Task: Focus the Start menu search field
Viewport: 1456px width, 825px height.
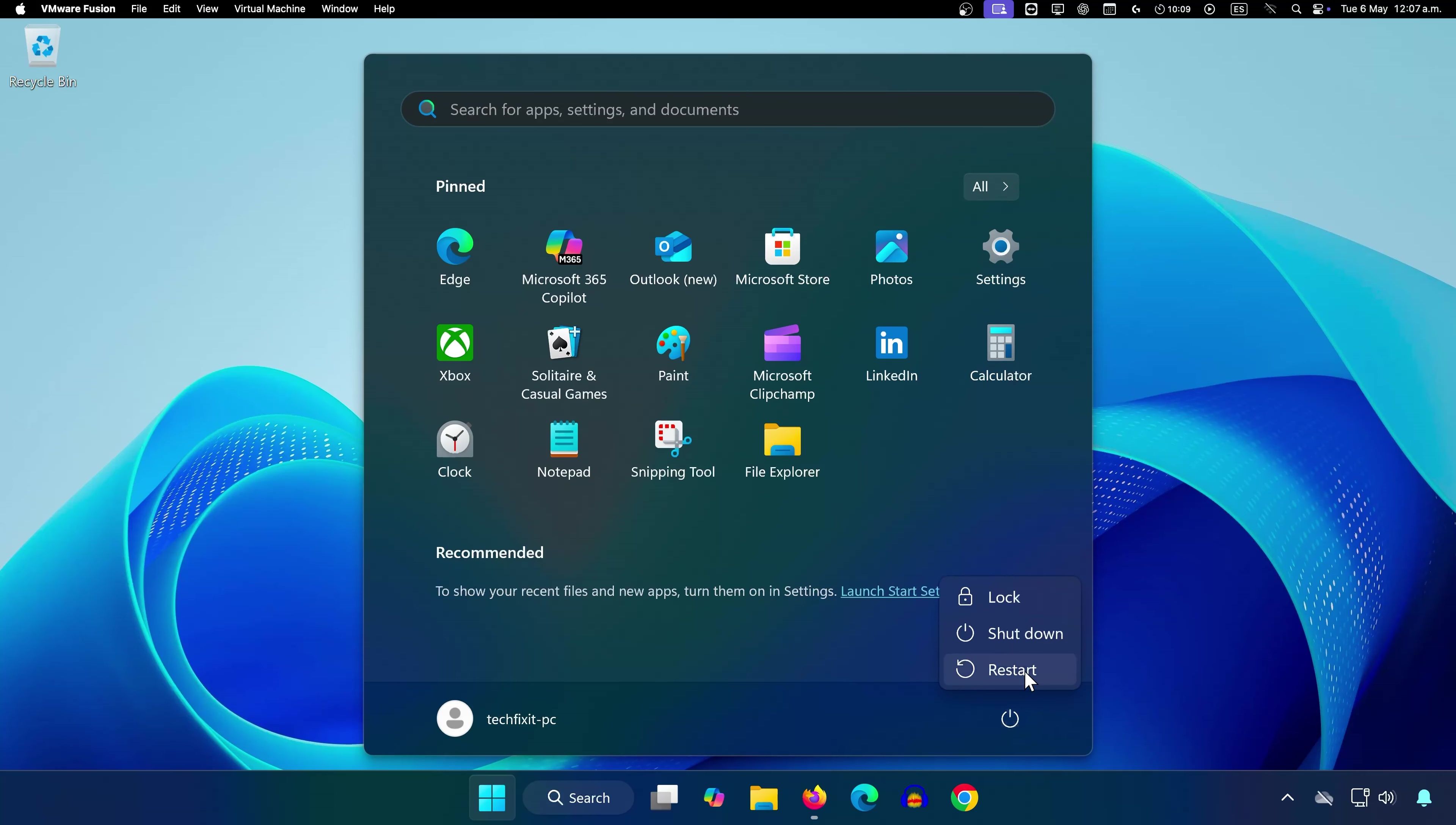Action: coord(728,109)
